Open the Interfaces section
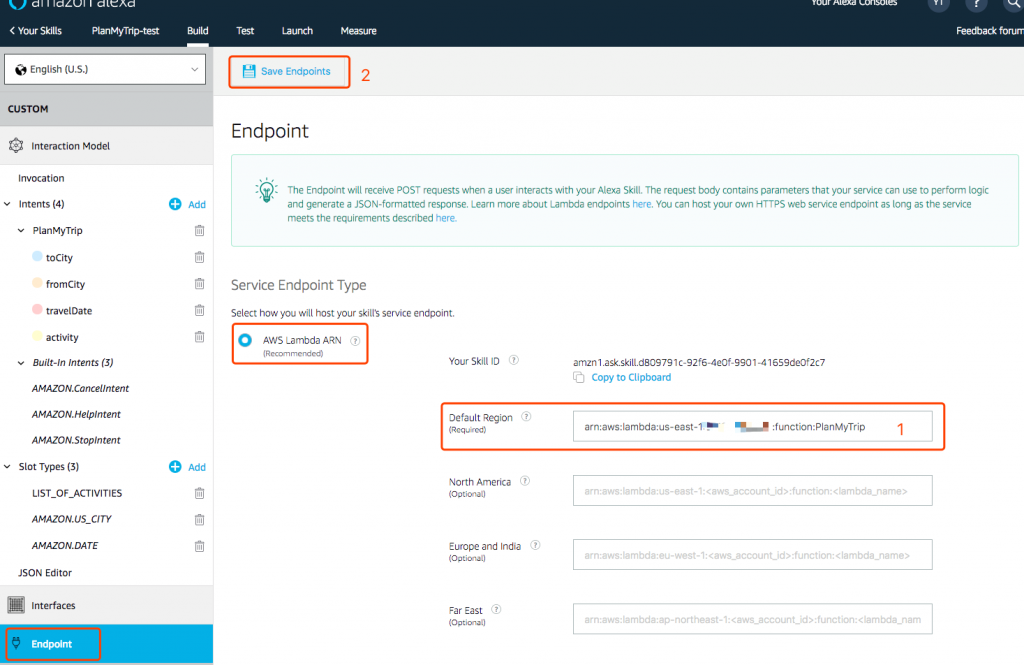Screen dimensions: 1024x665 (x=106, y=605)
